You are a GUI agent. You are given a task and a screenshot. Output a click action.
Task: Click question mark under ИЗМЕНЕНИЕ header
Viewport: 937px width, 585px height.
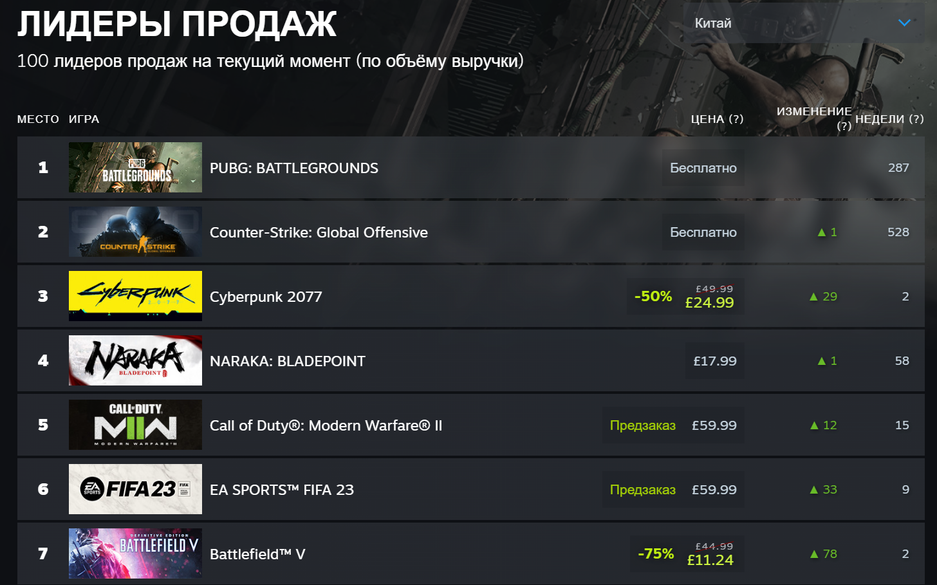click(x=844, y=126)
